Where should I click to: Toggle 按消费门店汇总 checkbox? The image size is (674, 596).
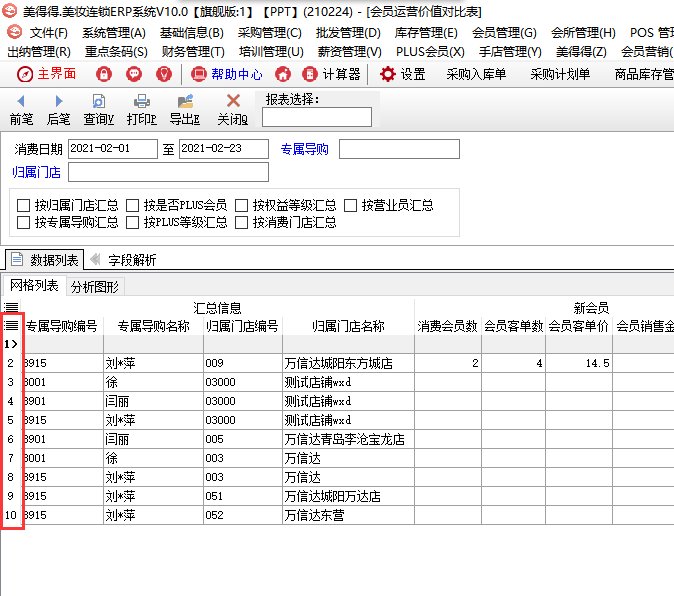coord(241,223)
